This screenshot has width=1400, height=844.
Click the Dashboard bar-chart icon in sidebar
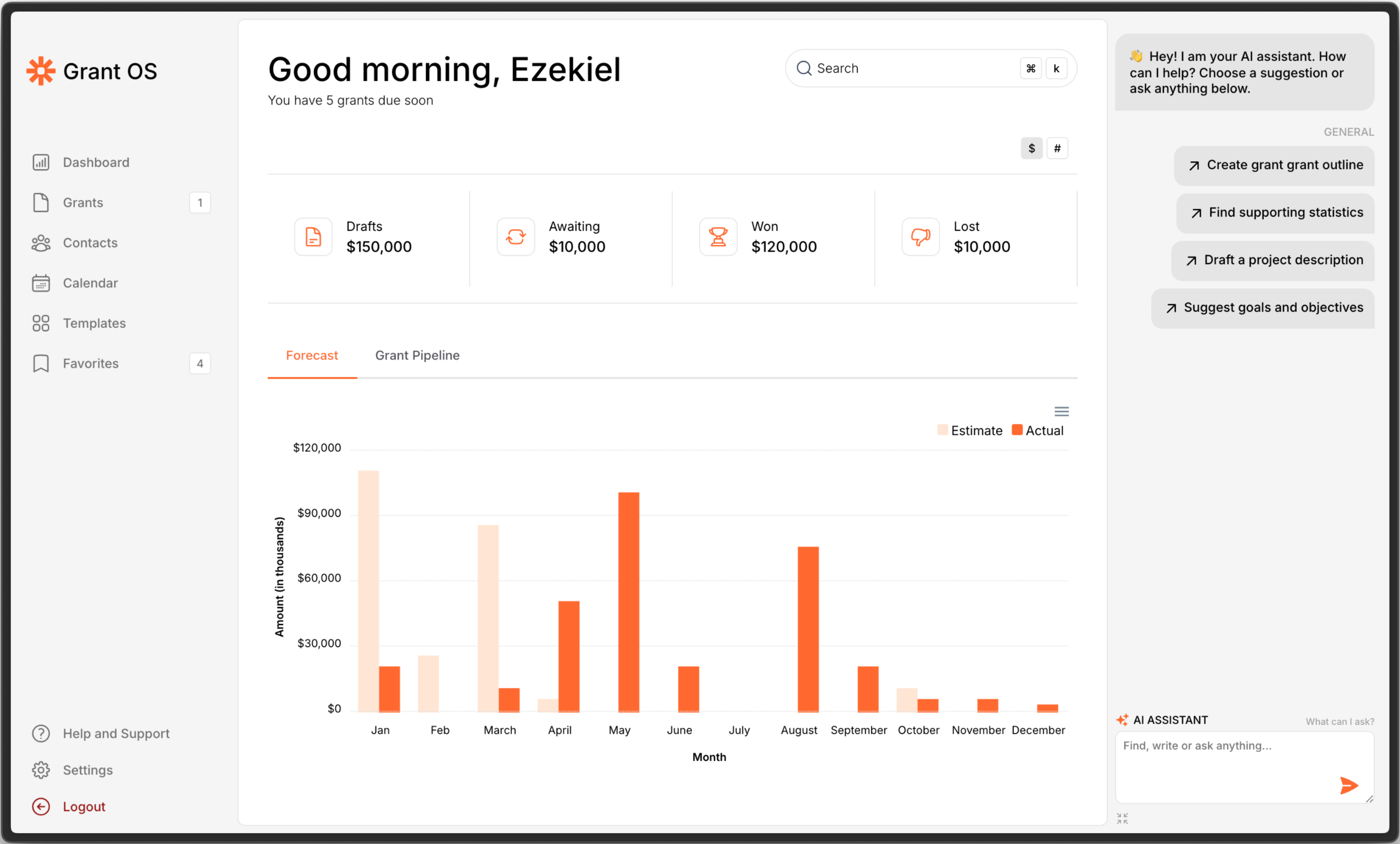tap(41, 162)
